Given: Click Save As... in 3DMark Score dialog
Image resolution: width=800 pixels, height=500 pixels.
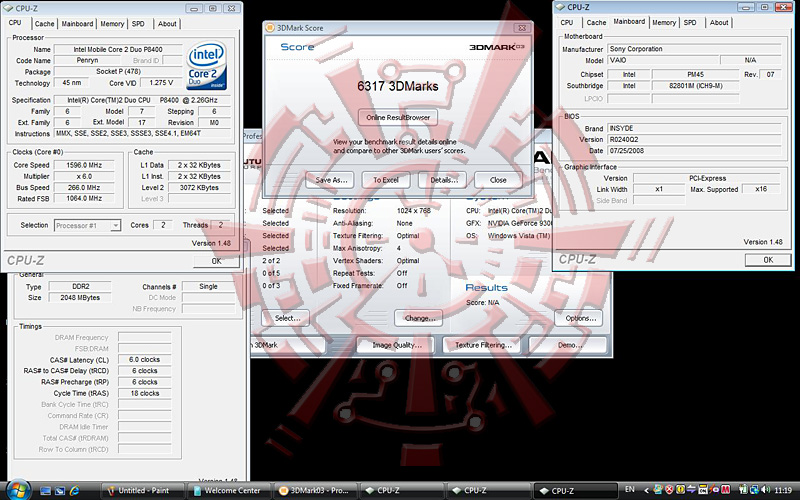Looking at the screenshot, I should (331, 180).
